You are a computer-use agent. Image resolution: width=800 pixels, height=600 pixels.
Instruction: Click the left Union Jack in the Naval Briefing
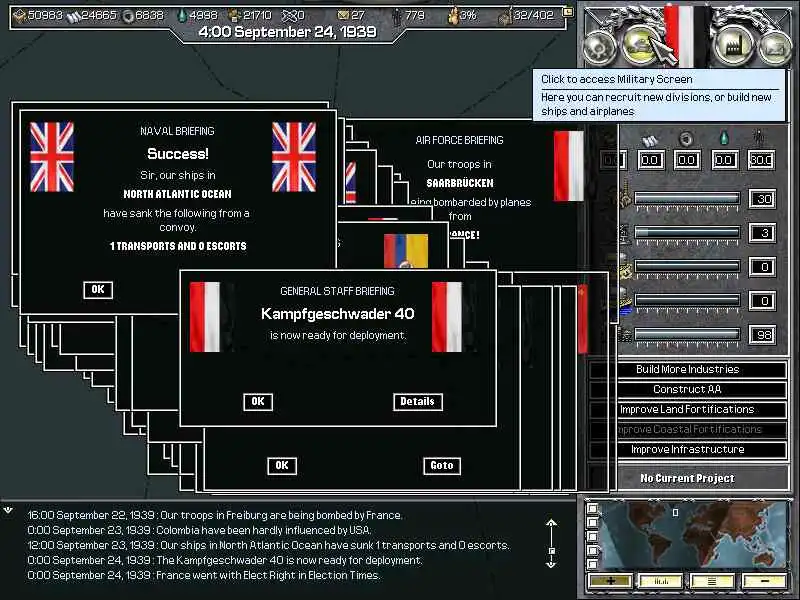[52, 157]
